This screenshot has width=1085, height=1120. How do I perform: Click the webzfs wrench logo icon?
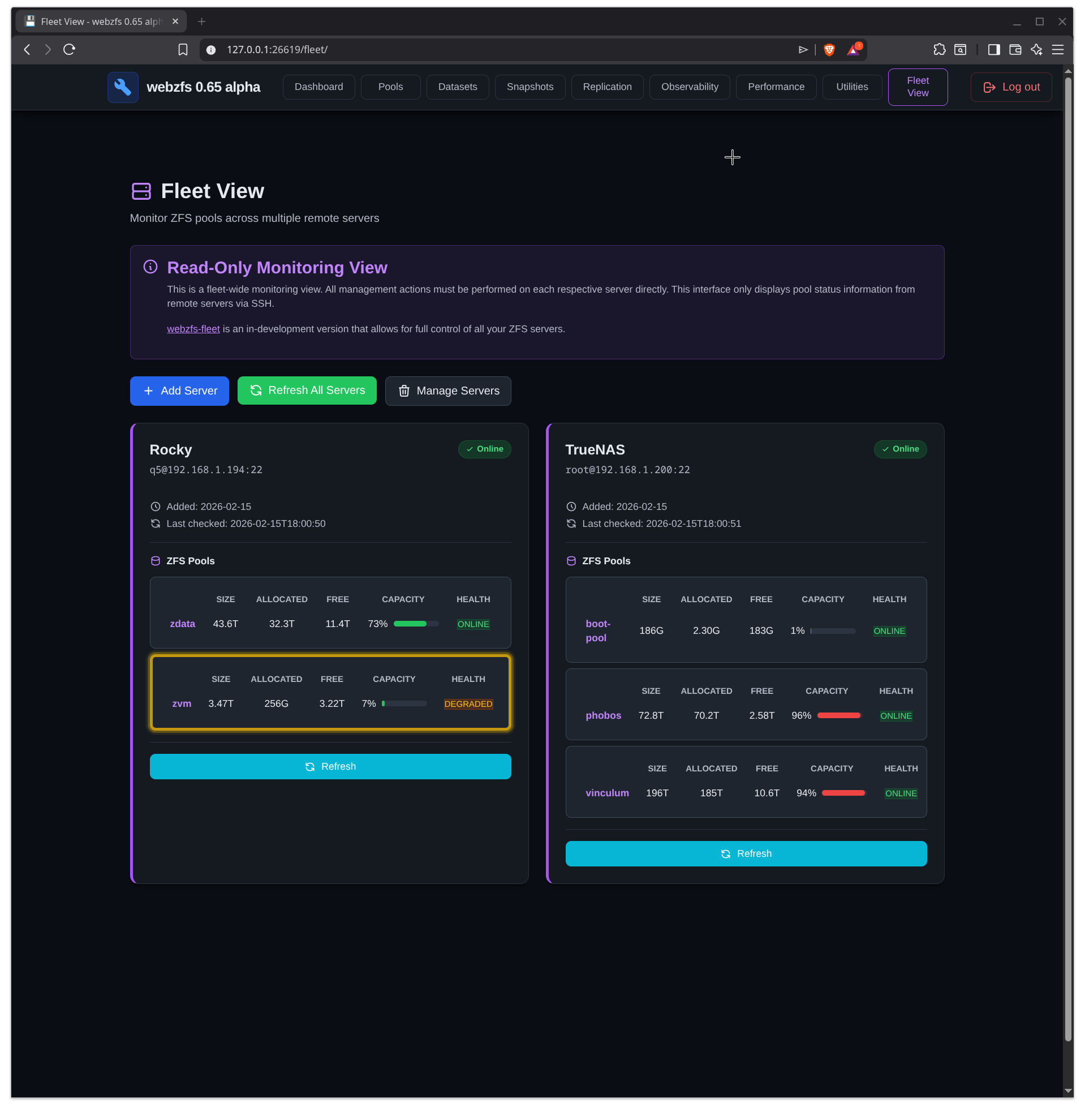tap(123, 87)
